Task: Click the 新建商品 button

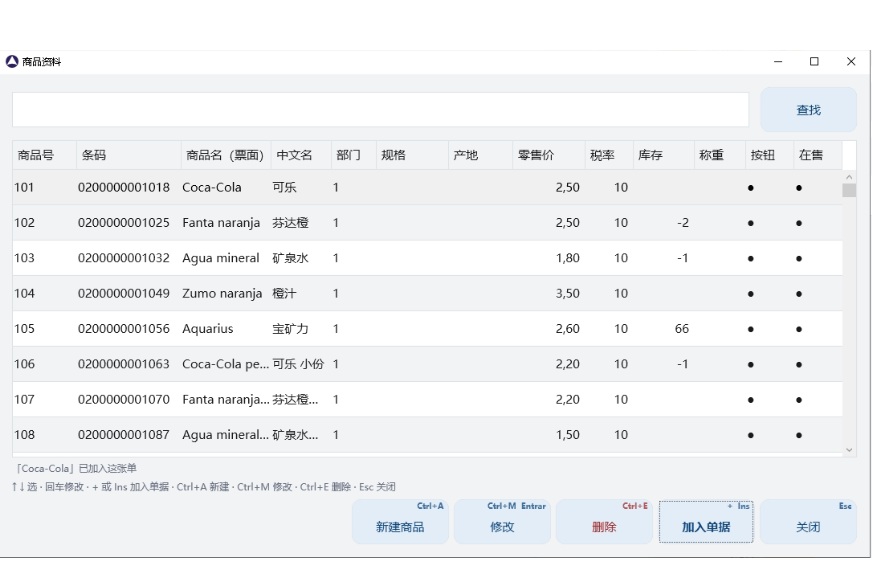Action: tap(400, 522)
